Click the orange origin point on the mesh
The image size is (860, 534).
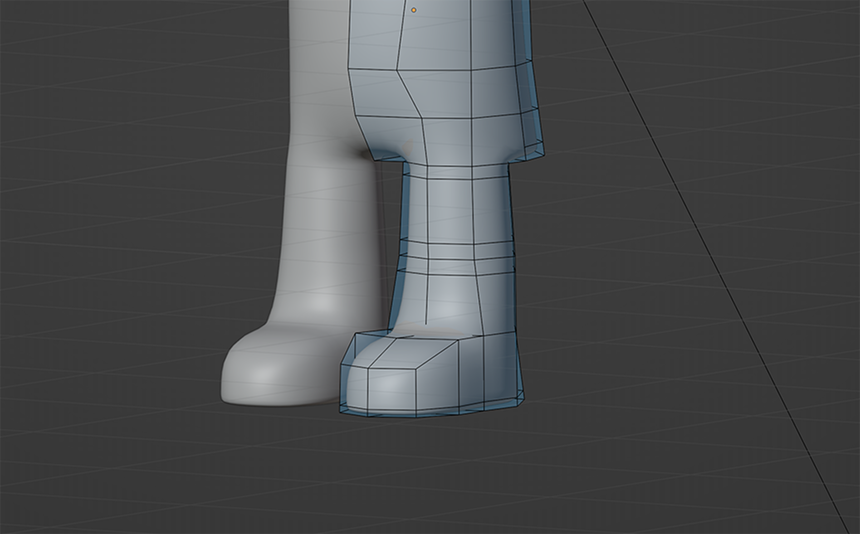pos(414,10)
